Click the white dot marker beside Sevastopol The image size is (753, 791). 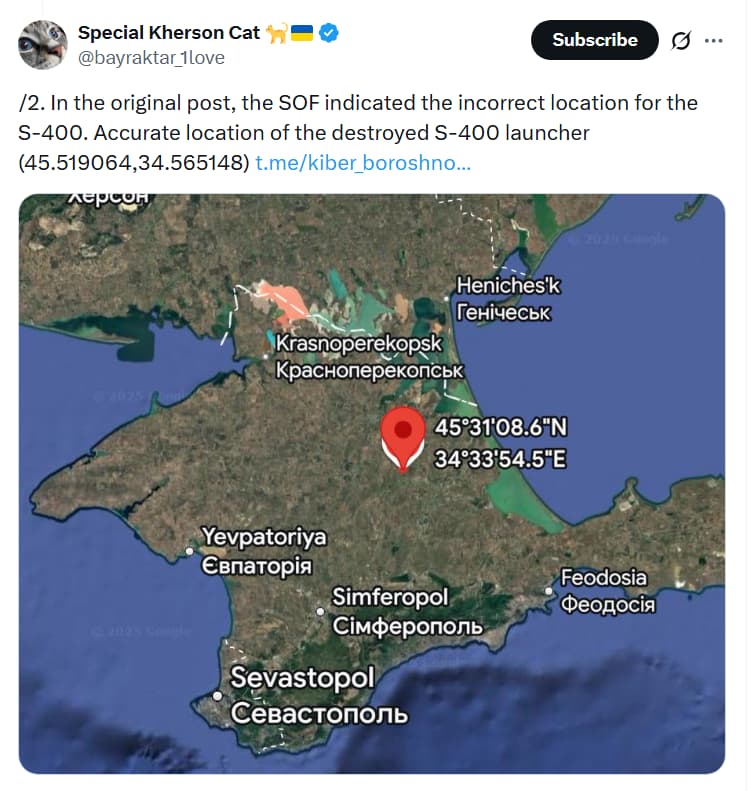(218, 695)
